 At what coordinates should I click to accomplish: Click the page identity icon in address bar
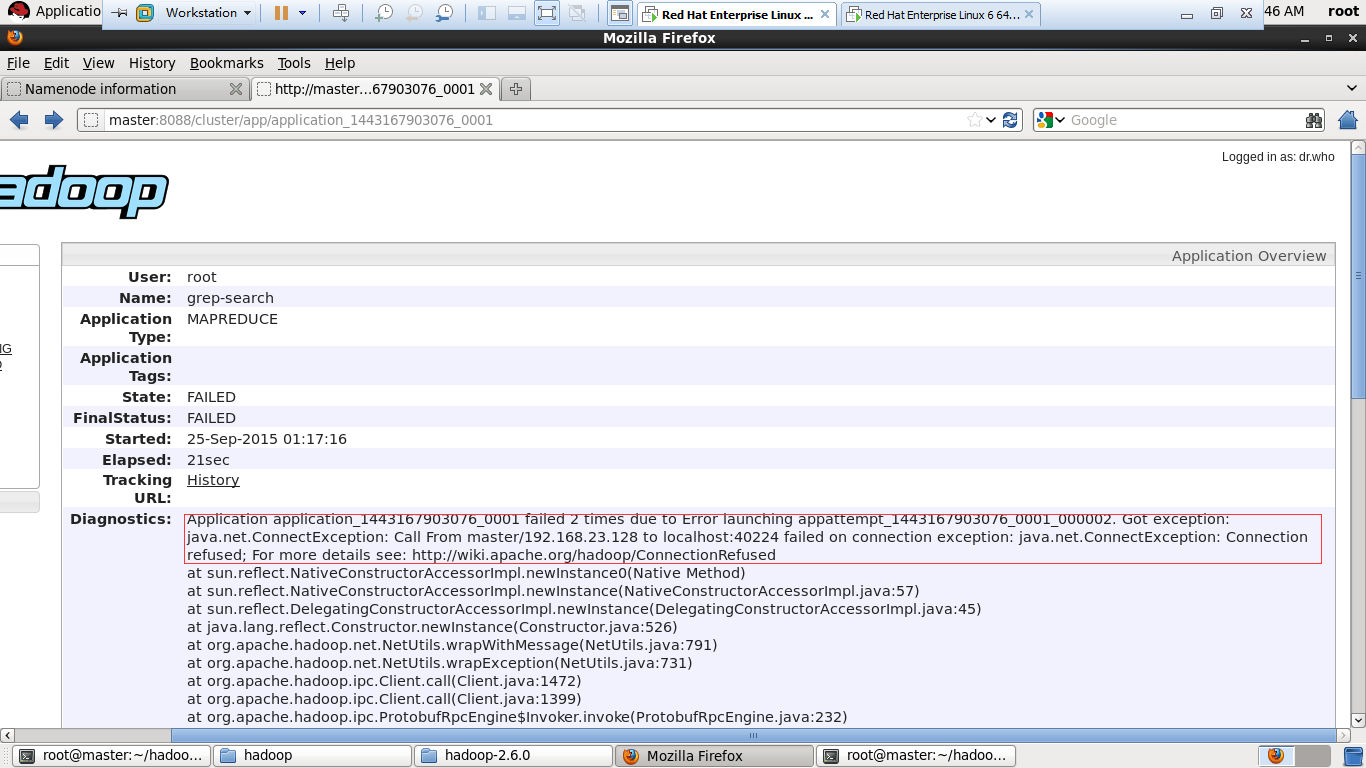coord(91,120)
